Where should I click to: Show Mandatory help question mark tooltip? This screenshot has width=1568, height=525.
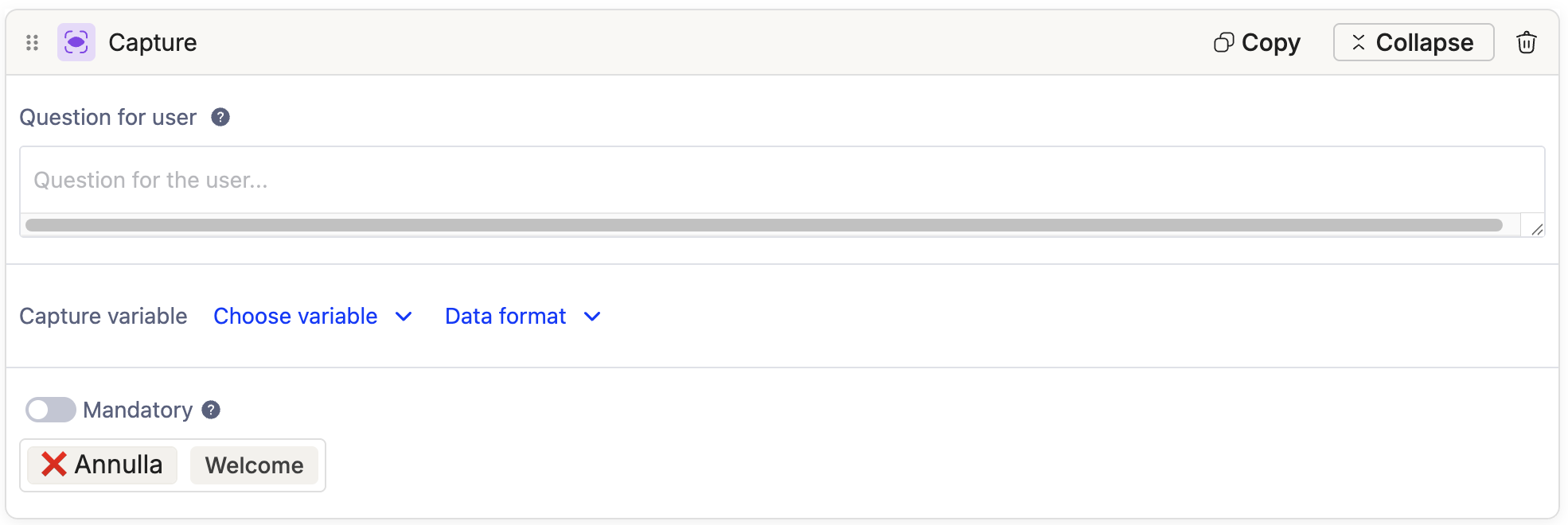(x=211, y=410)
